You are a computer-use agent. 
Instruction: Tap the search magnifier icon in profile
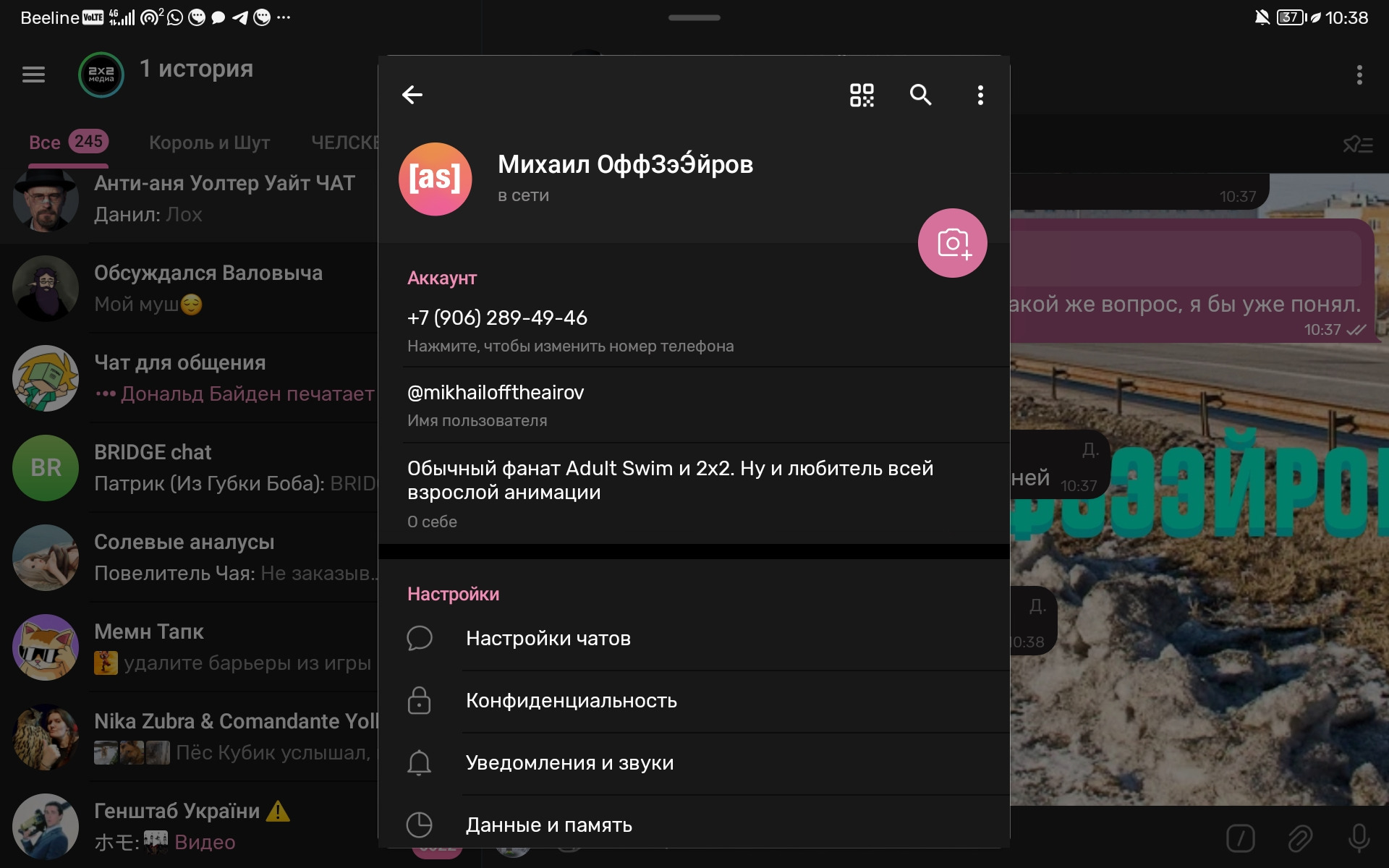point(920,95)
